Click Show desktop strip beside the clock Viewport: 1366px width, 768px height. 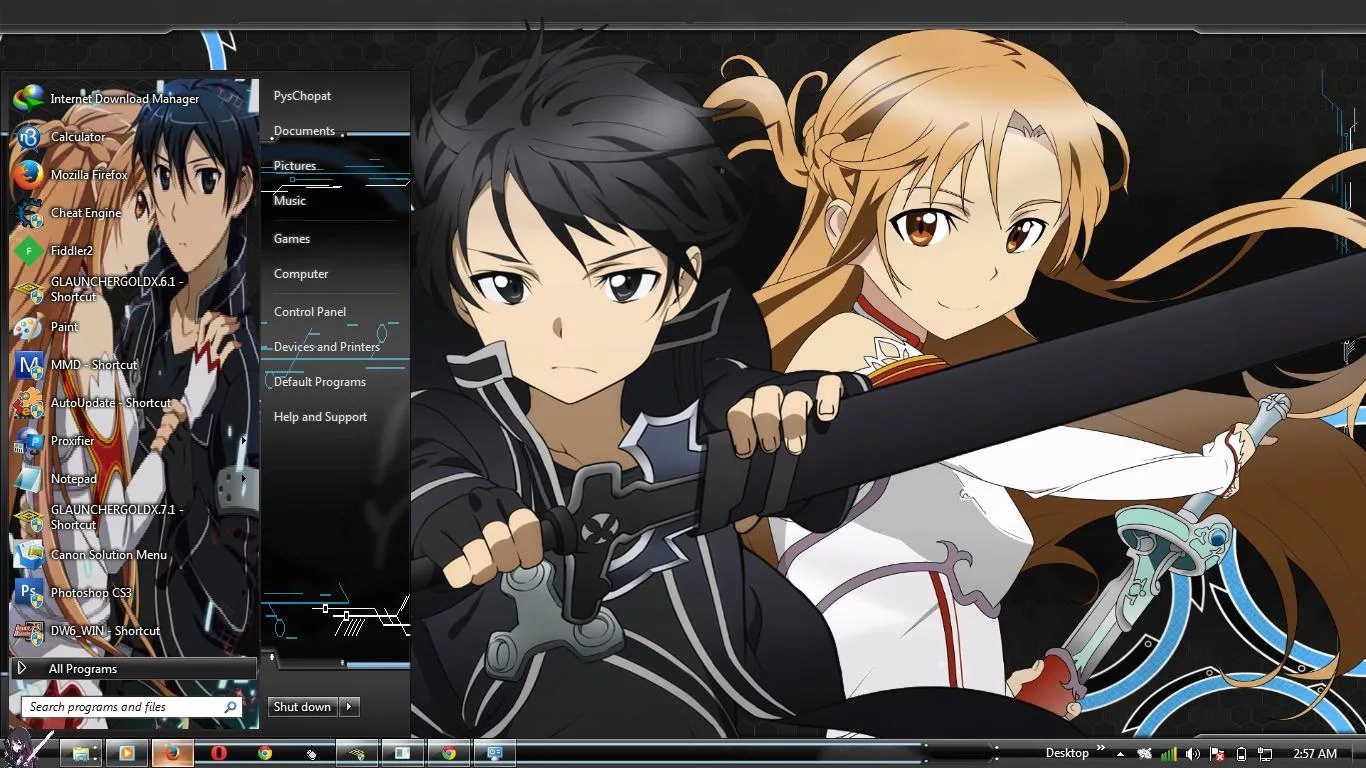pos(1358,753)
